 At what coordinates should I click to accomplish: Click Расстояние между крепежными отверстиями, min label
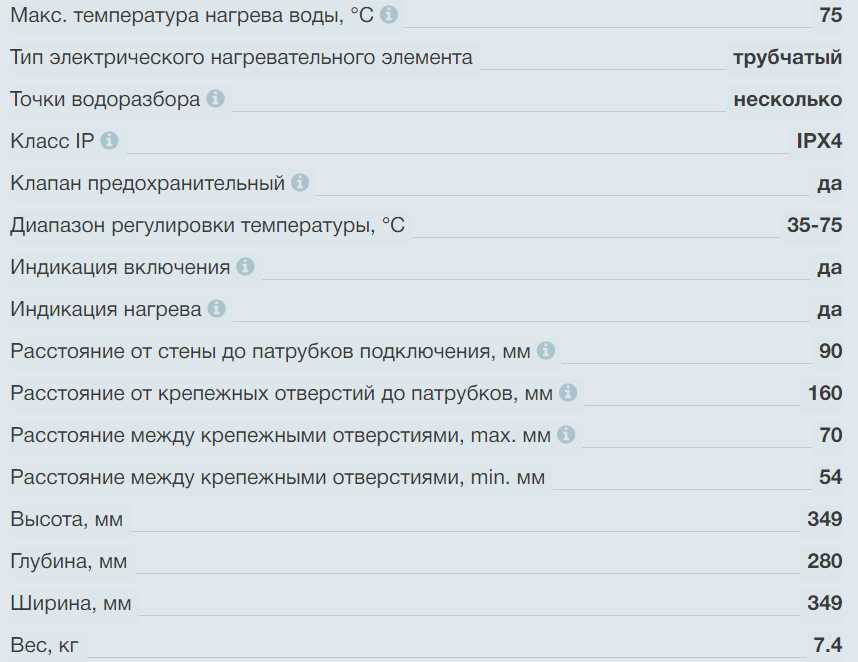277,477
